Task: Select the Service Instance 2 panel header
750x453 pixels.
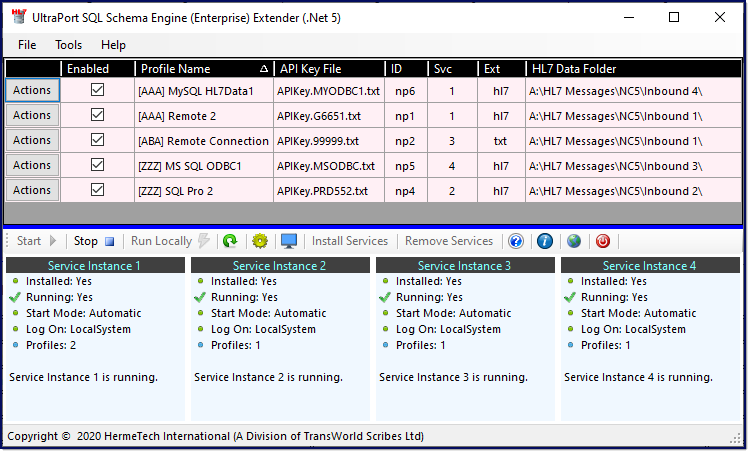Action: point(280,265)
